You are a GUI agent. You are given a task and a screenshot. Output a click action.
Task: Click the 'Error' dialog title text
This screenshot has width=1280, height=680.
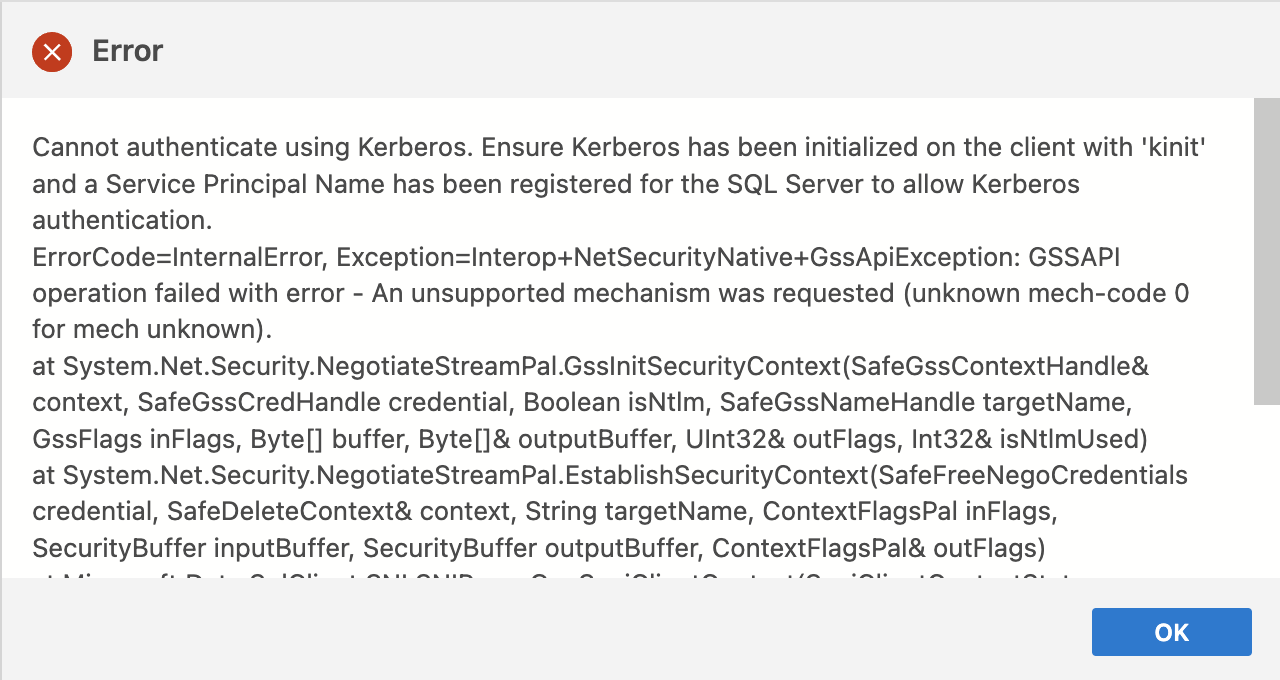(x=127, y=51)
